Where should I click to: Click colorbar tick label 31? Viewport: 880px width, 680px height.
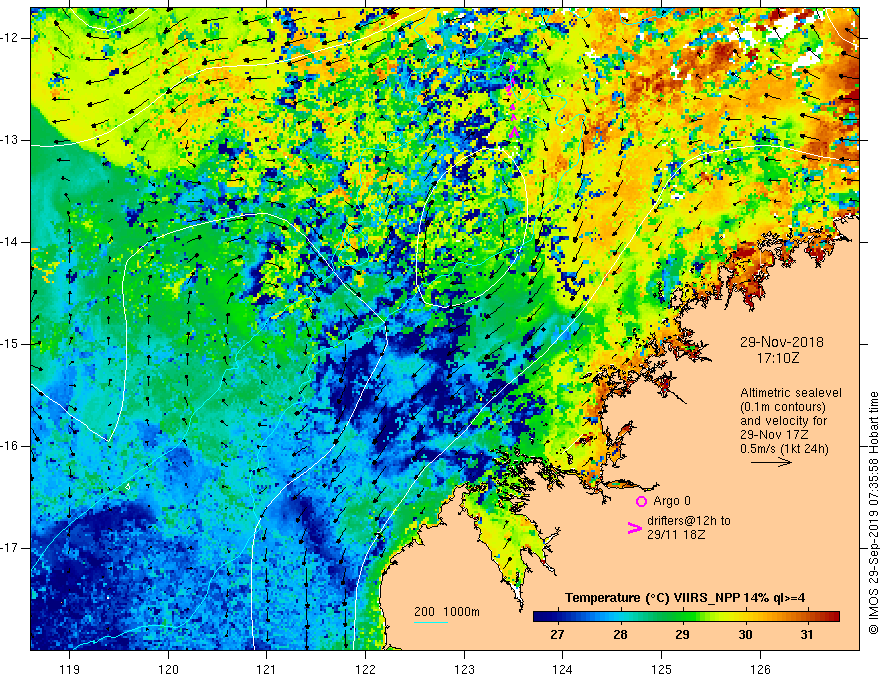[x=807, y=635]
